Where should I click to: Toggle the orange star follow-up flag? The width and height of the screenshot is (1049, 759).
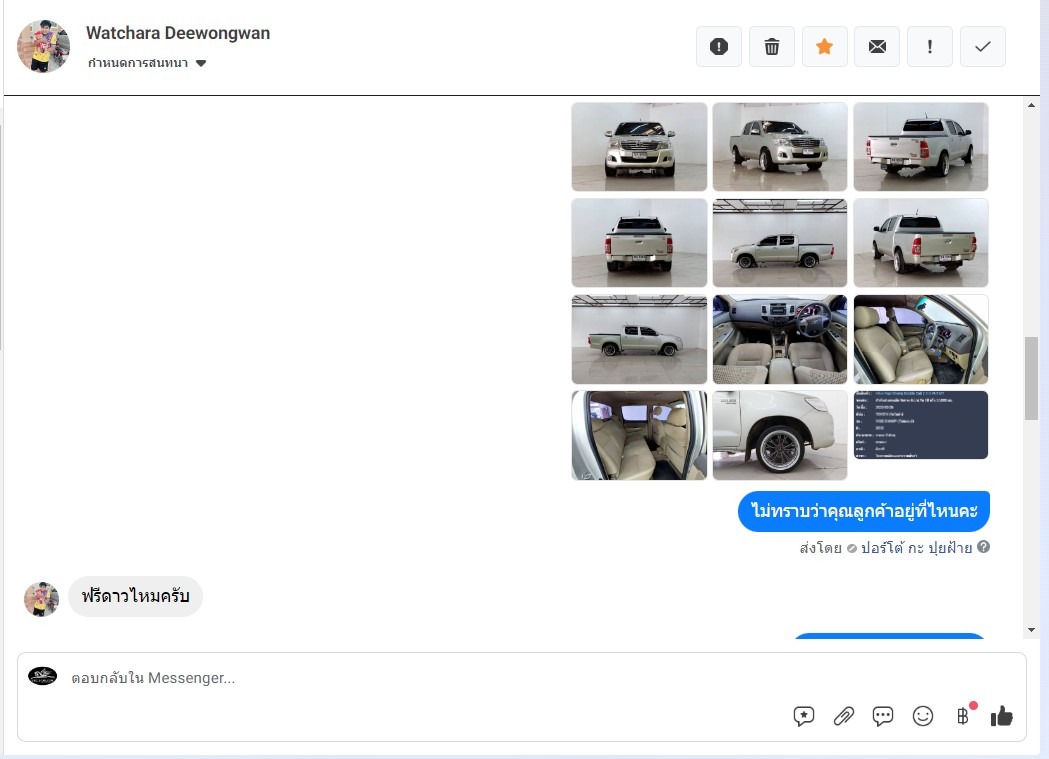point(824,47)
